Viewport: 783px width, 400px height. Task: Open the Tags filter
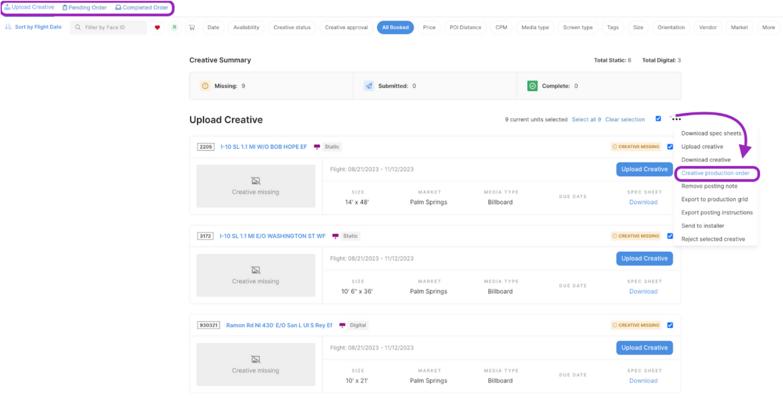(x=613, y=27)
